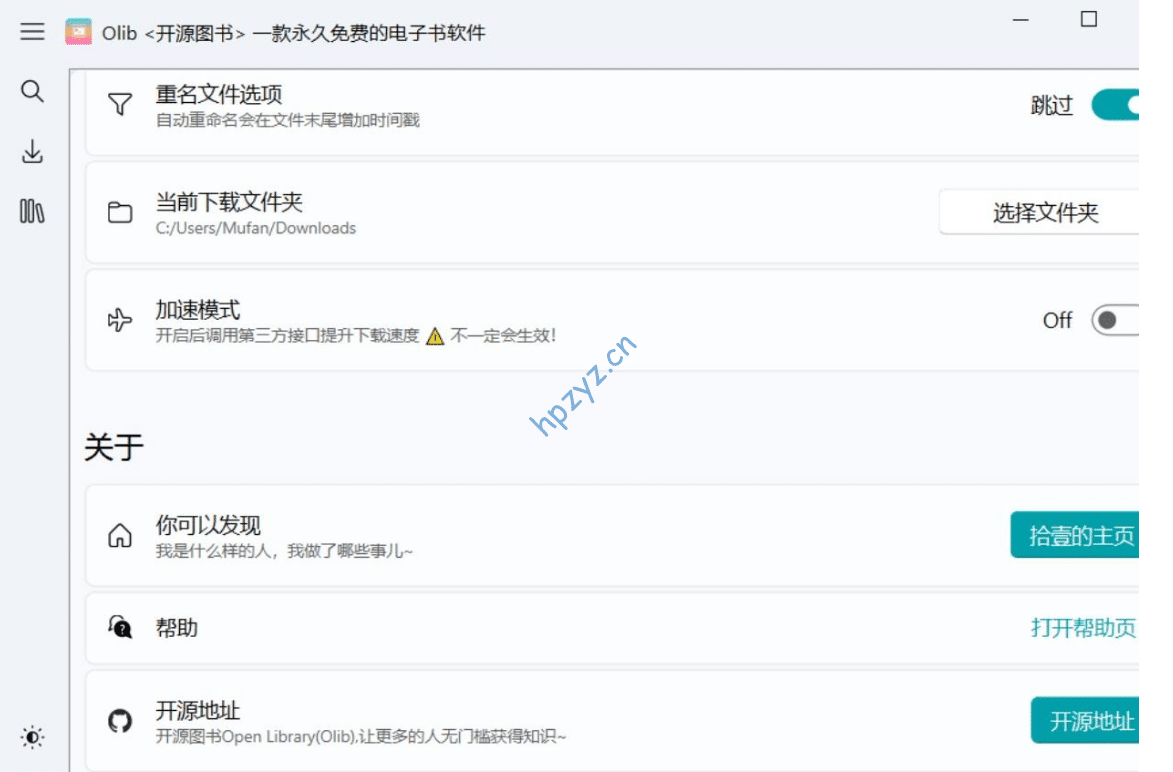Click the 关于 section heading

(x=114, y=447)
